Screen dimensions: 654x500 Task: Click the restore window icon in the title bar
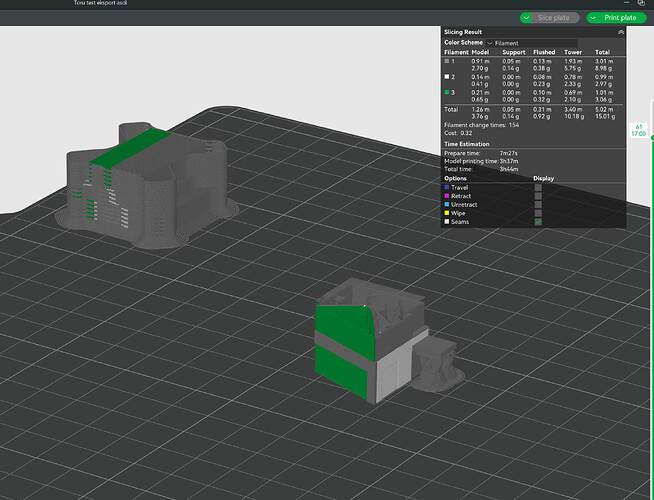(641, 3)
